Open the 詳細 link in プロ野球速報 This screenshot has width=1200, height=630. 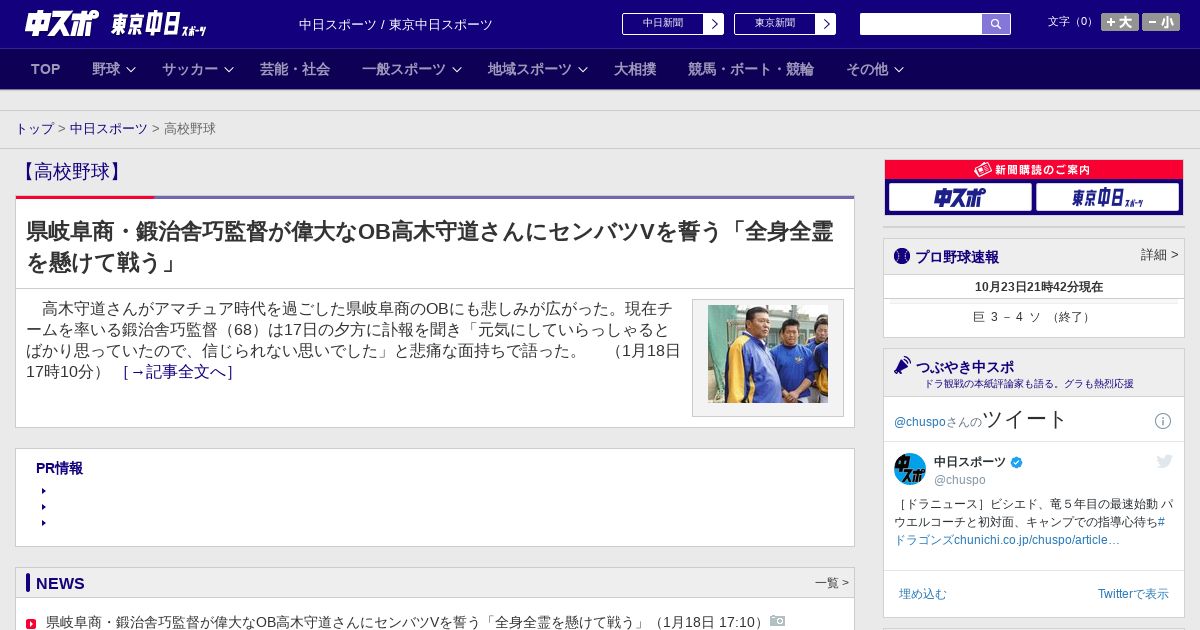point(1160,255)
